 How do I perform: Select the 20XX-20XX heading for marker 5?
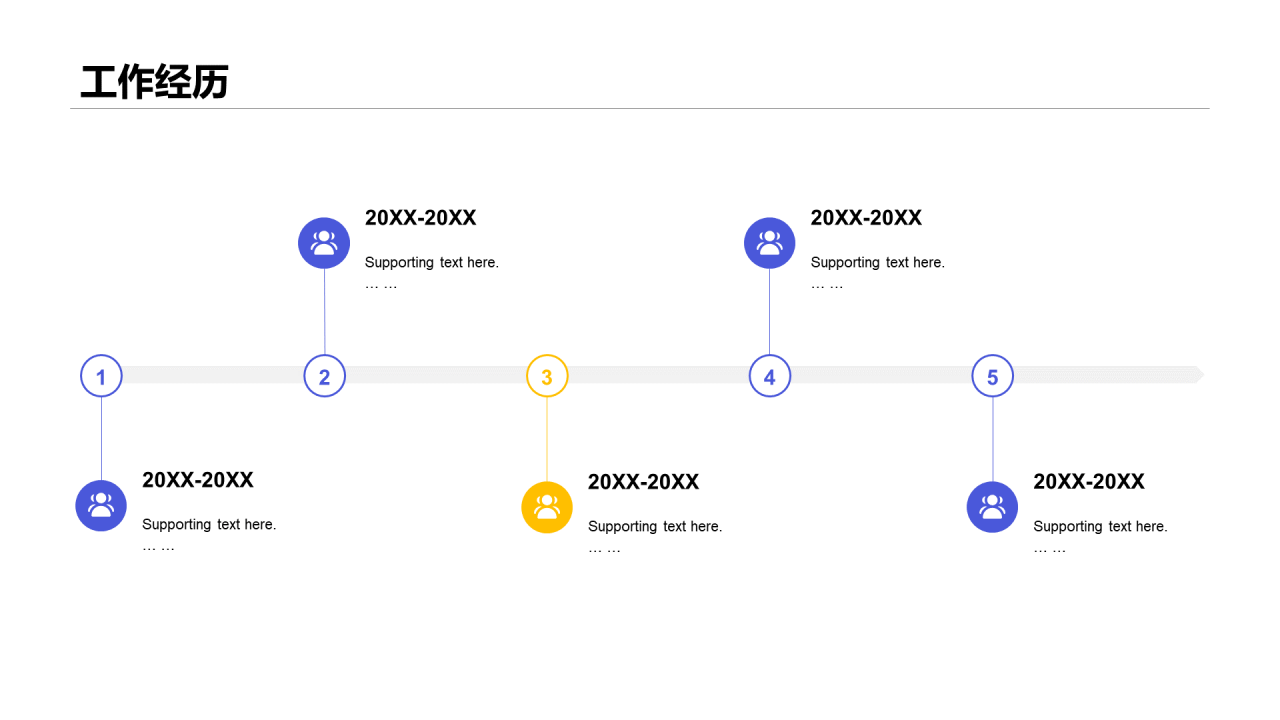[1089, 482]
